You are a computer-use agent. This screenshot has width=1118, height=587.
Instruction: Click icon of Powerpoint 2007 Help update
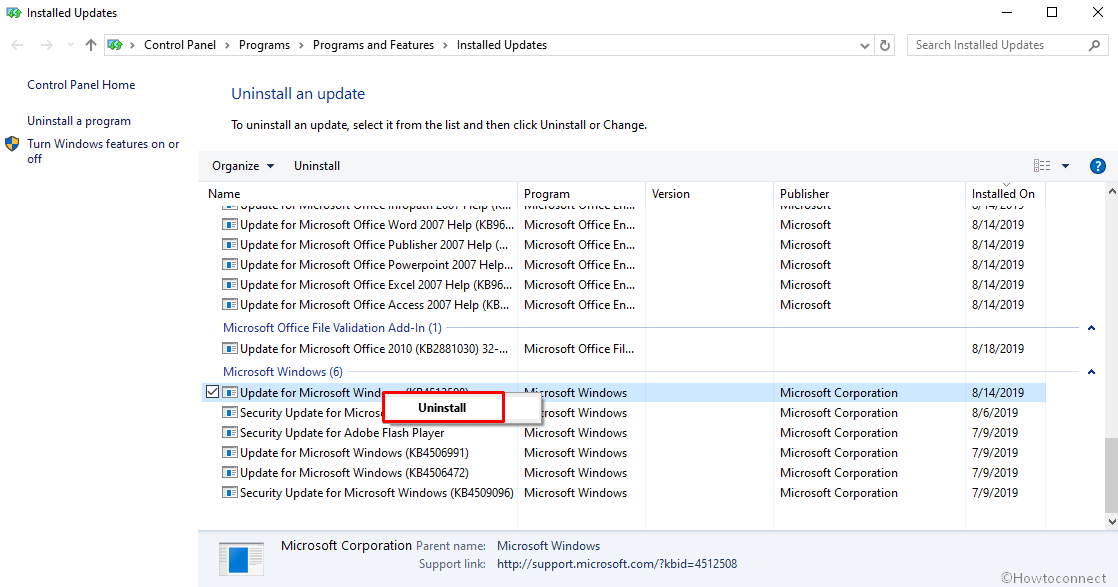pyautogui.click(x=230, y=265)
